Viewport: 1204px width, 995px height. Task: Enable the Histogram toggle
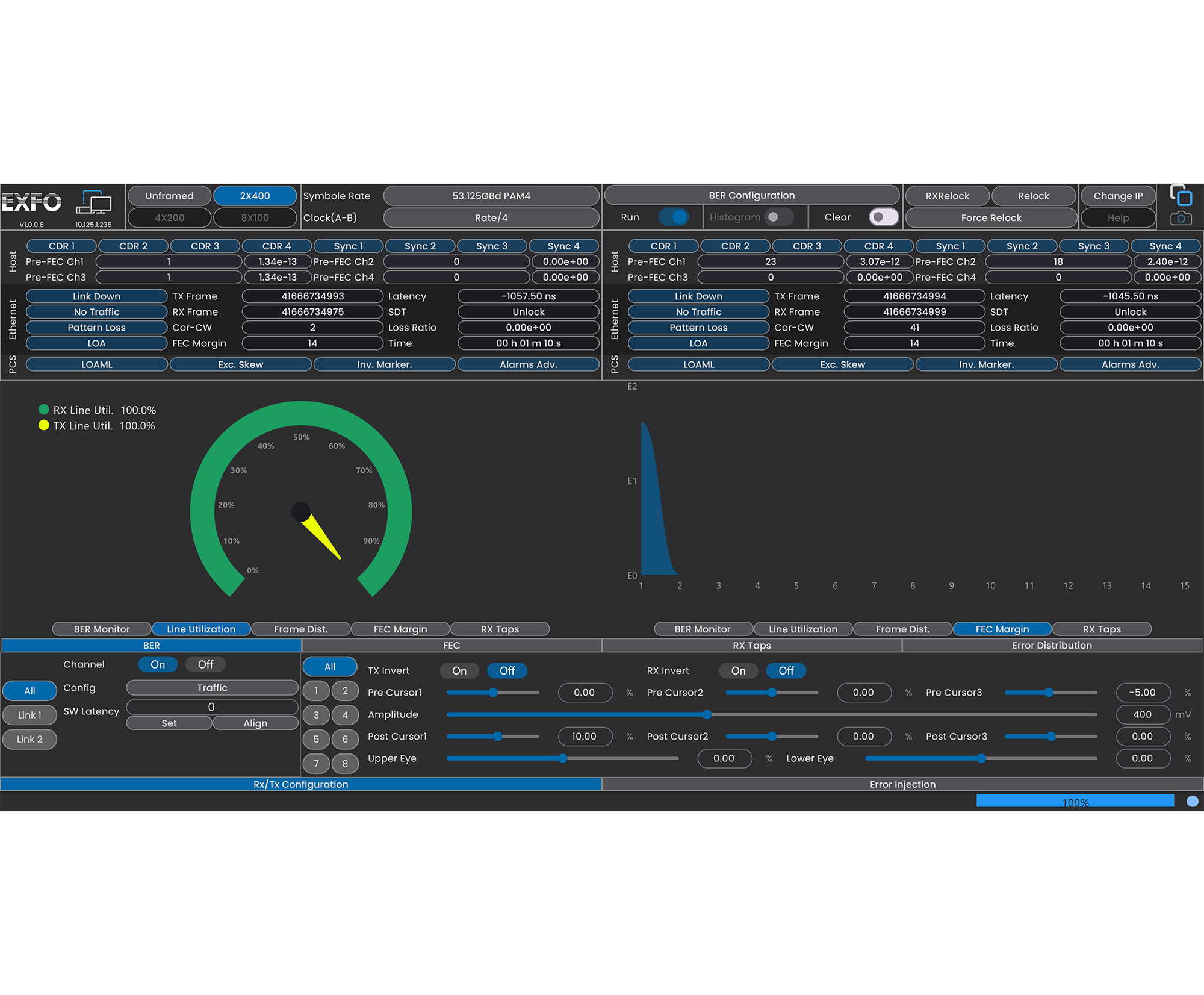coord(778,217)
